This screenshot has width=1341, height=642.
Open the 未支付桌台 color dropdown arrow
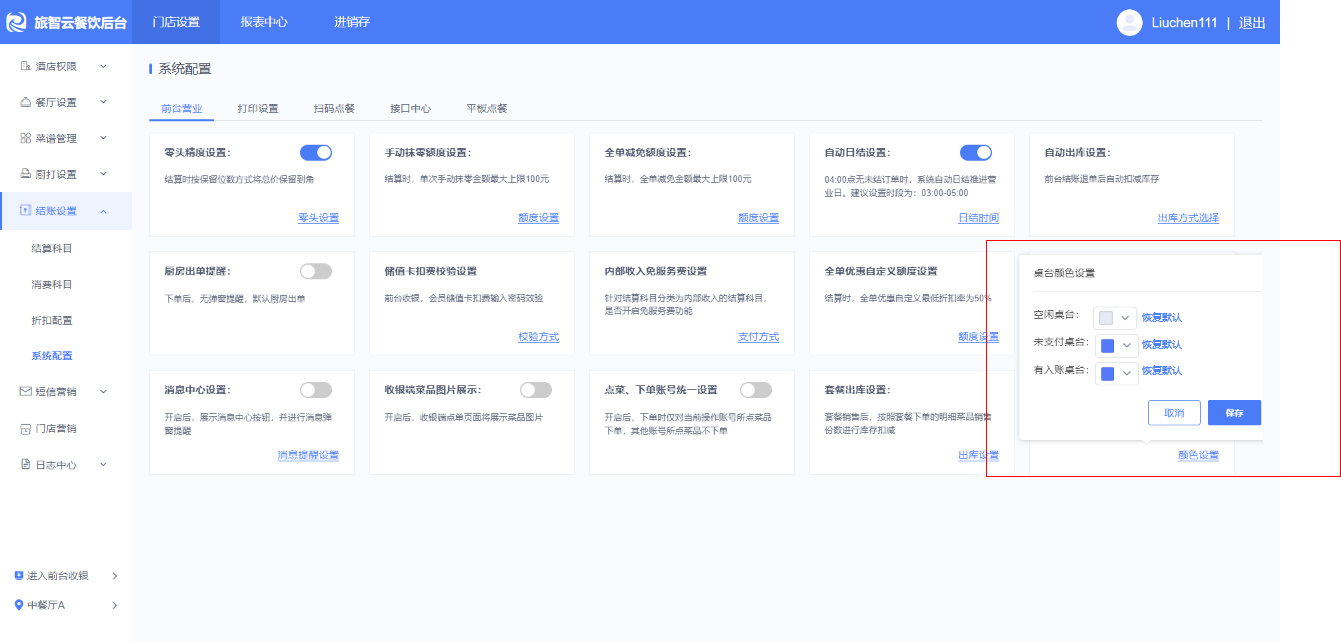(1127, 345)
